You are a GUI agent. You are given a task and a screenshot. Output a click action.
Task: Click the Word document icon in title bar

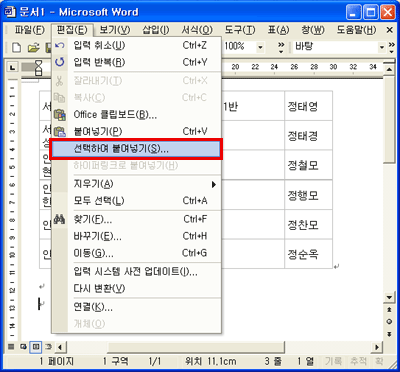(11, 12)
